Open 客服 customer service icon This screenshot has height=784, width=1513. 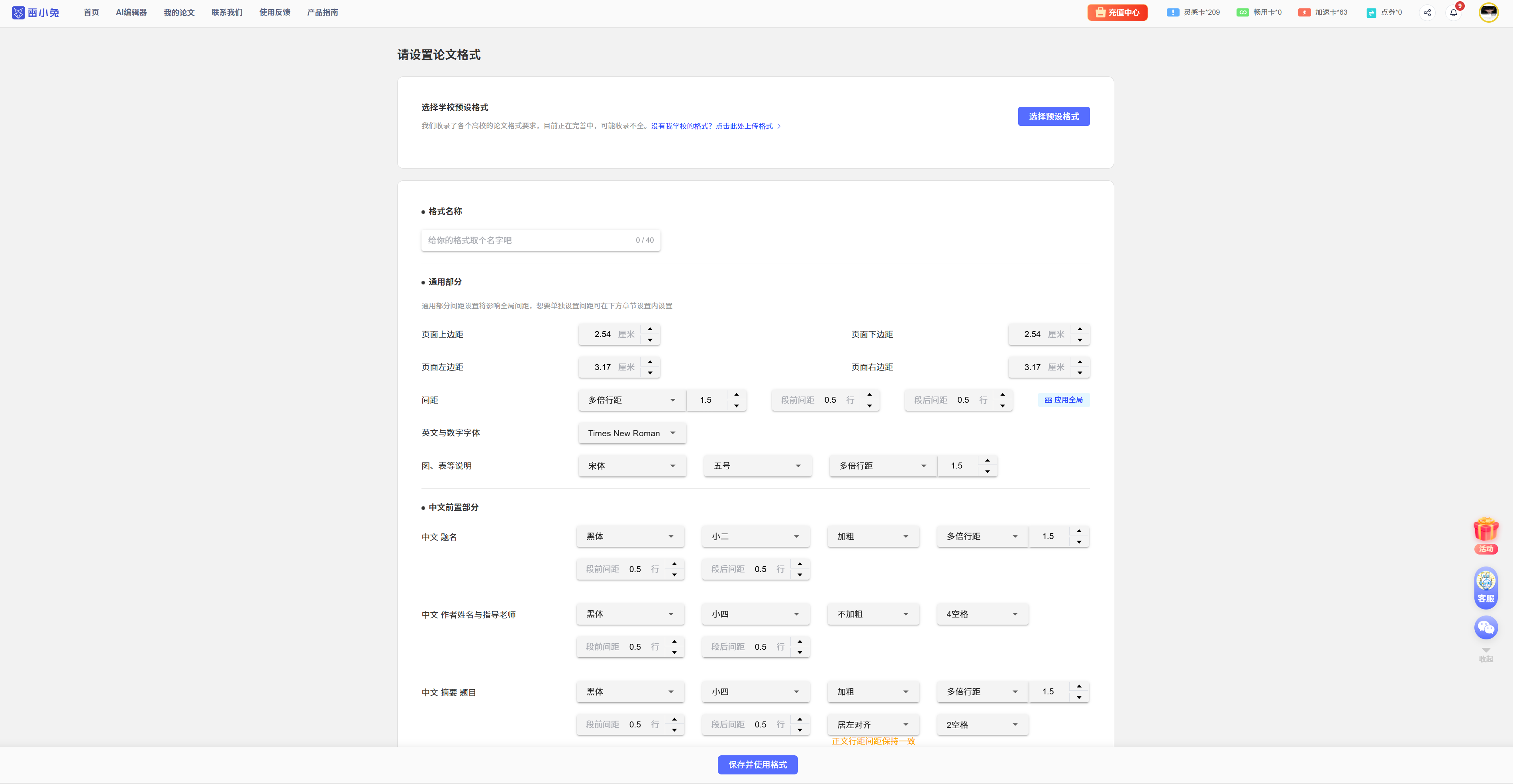(x=1486, y=587)
